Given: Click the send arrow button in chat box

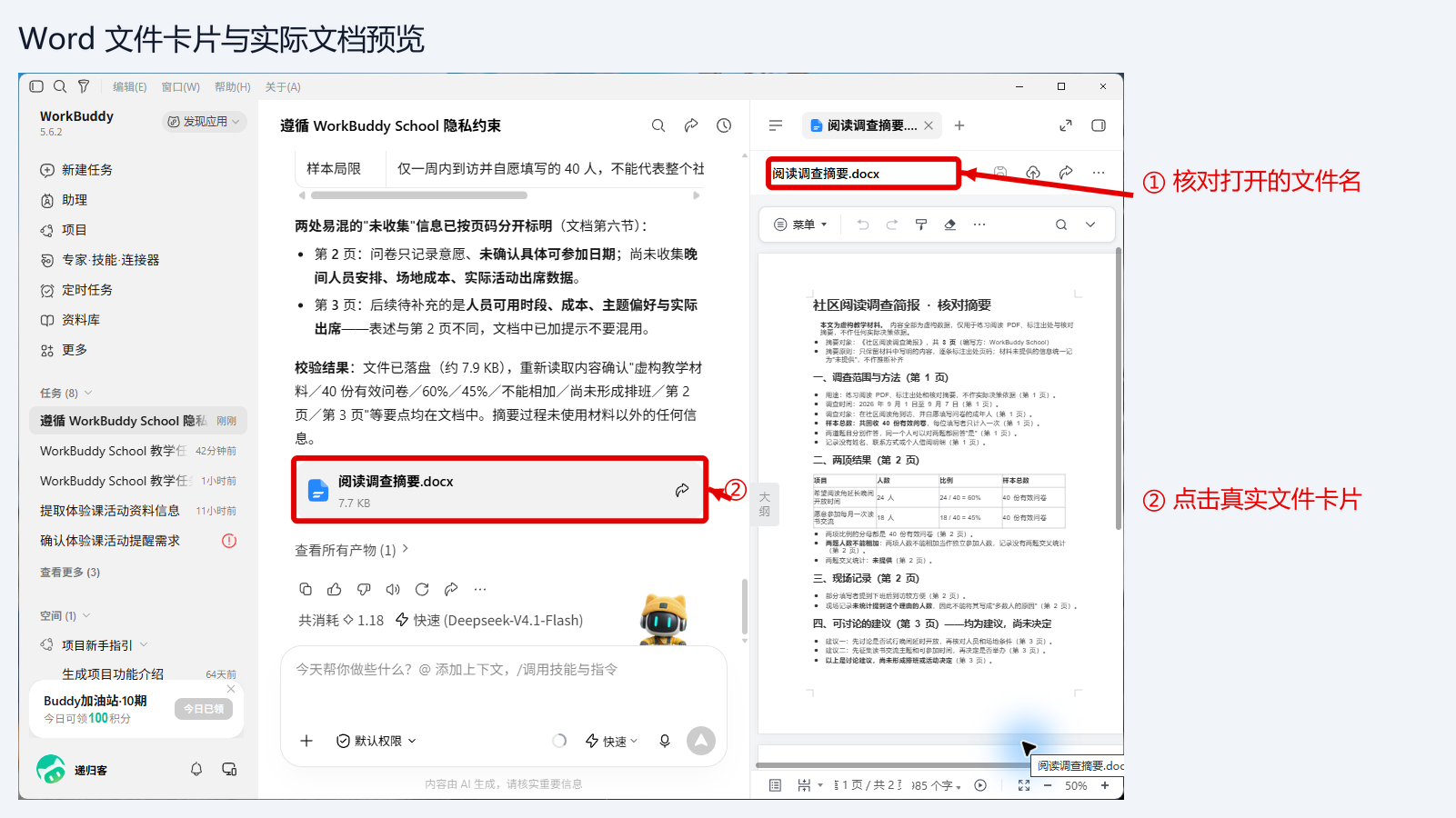Looking at the screenshot, I should click(701, 741).
